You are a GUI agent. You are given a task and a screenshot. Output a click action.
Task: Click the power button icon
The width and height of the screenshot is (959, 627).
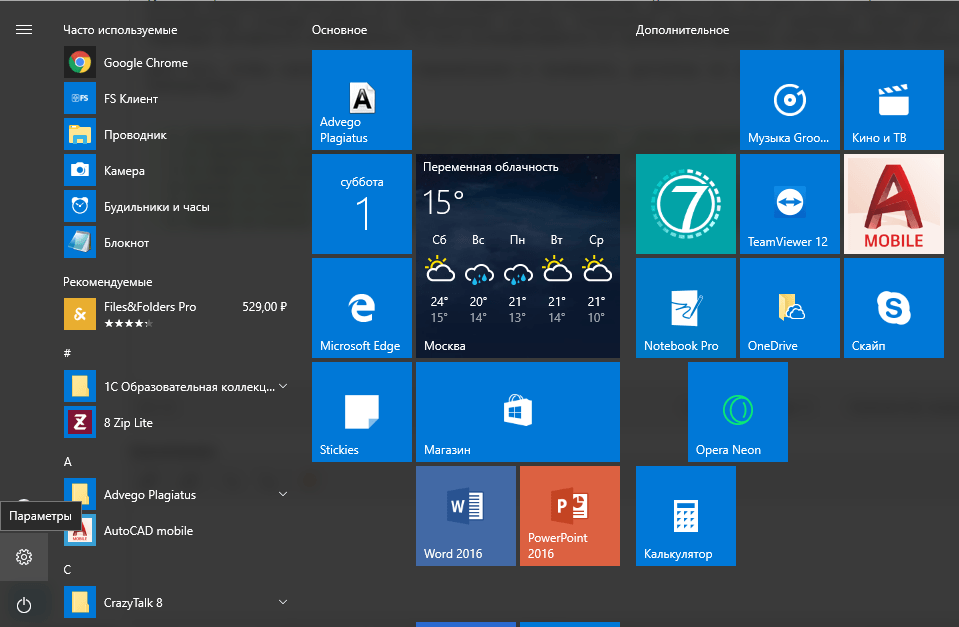point(24,605)
